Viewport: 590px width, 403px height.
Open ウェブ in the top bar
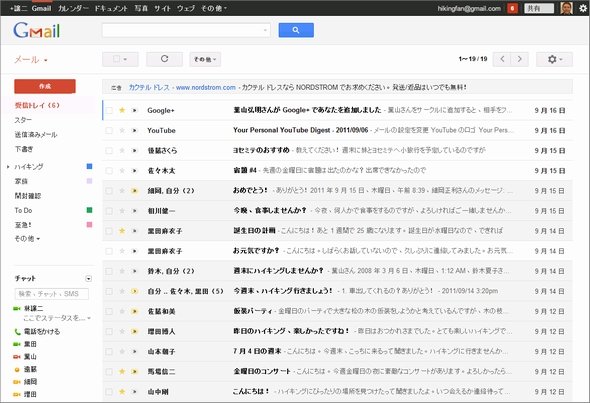[x=186, y=8]
